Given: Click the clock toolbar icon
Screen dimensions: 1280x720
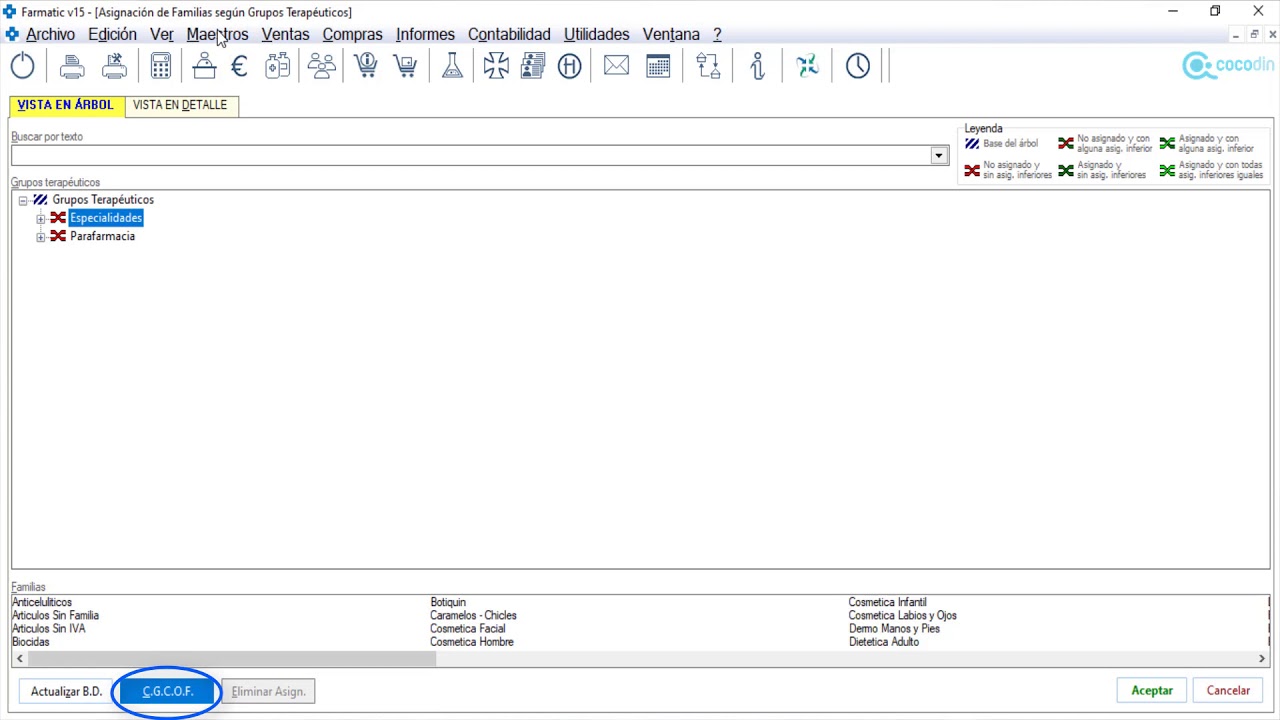Looking at the screenshot, I should pyautogui.click(x=858, y=66).
